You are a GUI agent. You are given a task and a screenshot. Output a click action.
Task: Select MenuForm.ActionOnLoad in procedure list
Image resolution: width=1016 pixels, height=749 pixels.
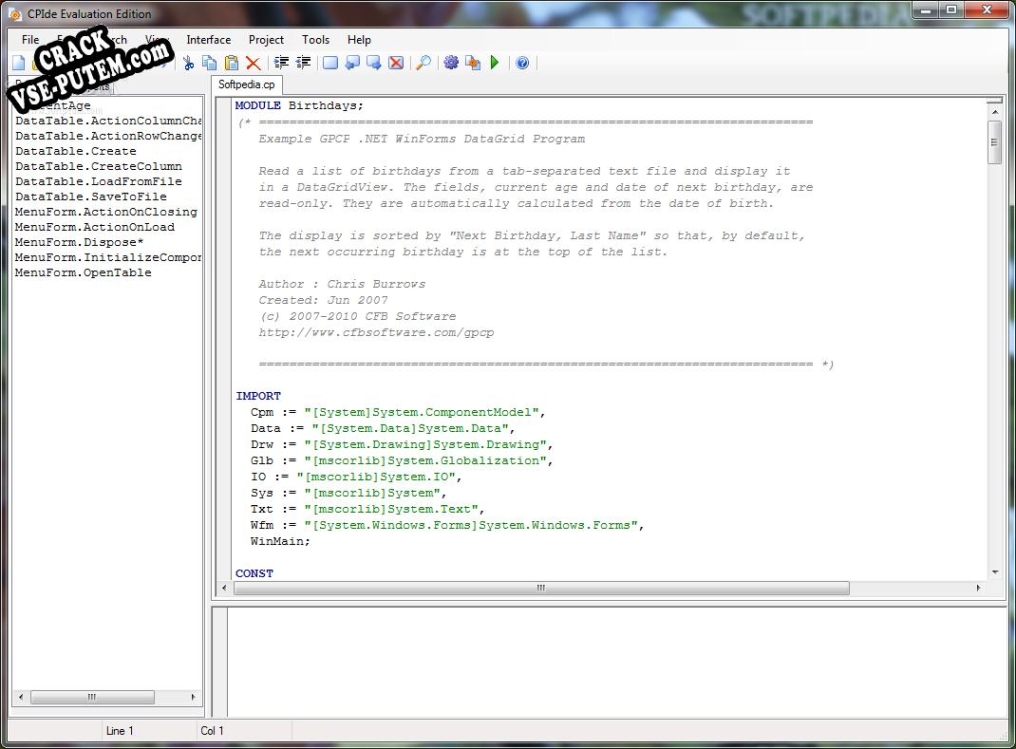tap(95, 227)
